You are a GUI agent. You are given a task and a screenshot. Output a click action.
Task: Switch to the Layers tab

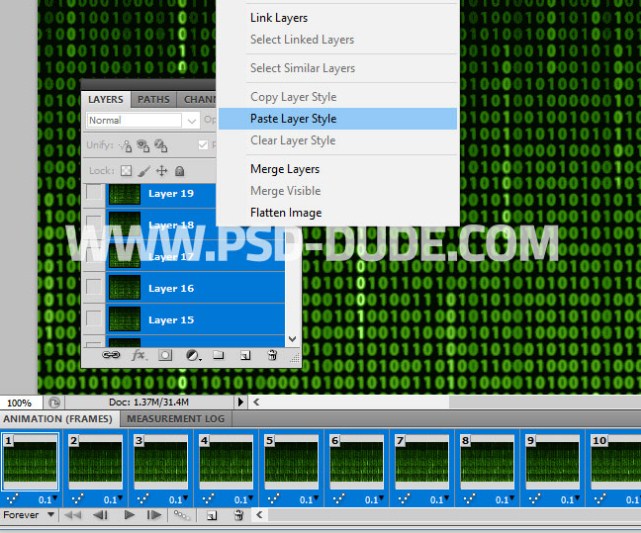pyautogui.click(x=105, y=99)
